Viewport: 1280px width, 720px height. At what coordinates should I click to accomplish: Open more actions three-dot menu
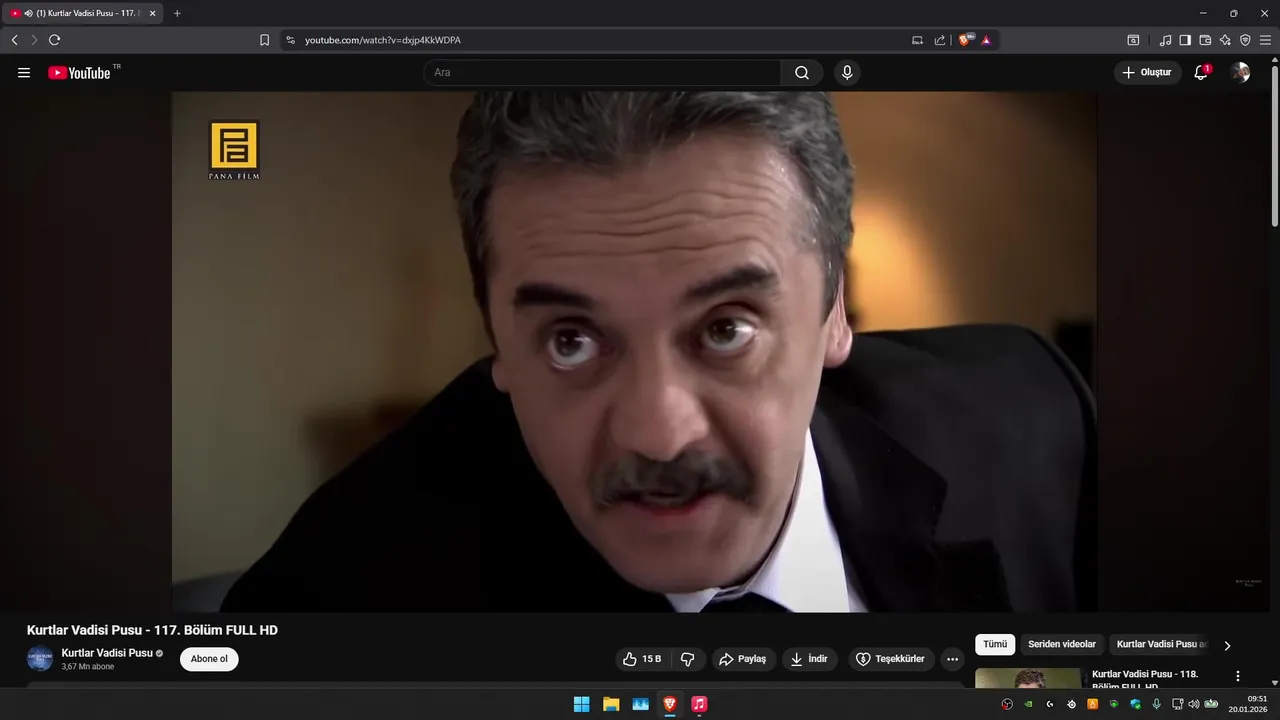click(x=952, y=659)
